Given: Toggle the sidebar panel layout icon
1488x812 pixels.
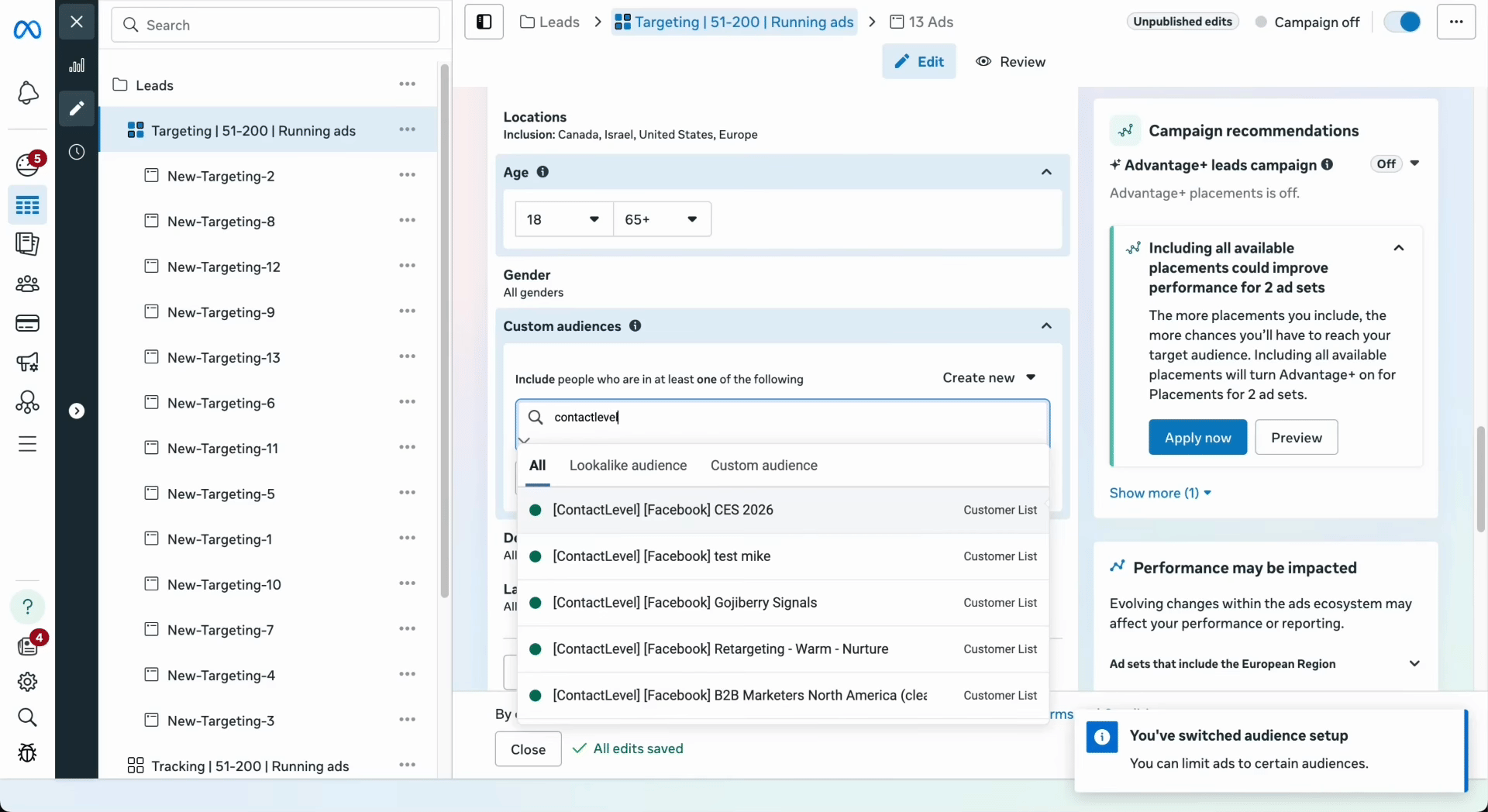Looking at the screenshot, I should pyautogui.click(x=484, y=22).
